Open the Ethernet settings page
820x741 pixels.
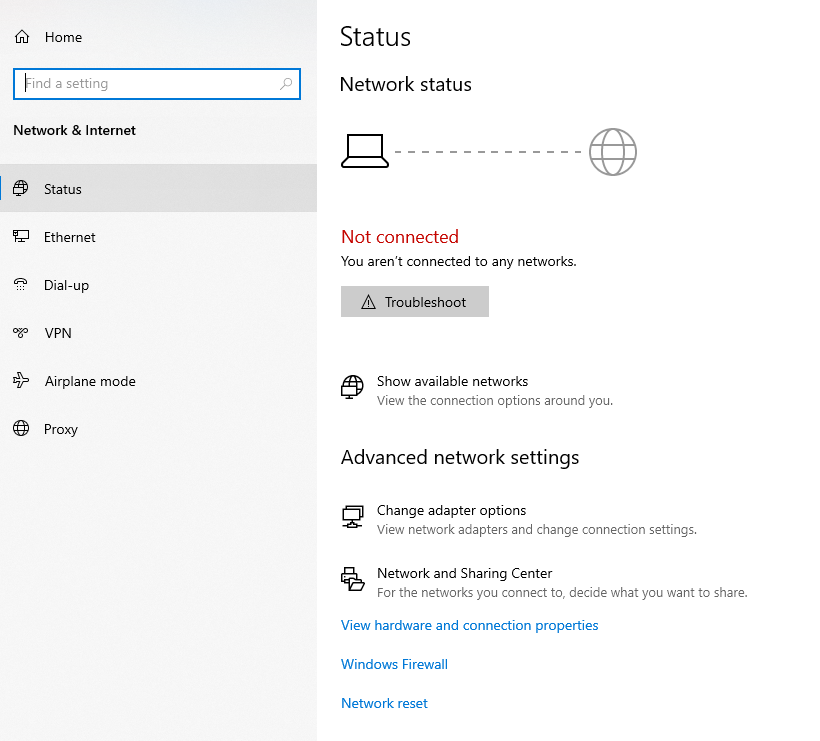pos(70,237)
